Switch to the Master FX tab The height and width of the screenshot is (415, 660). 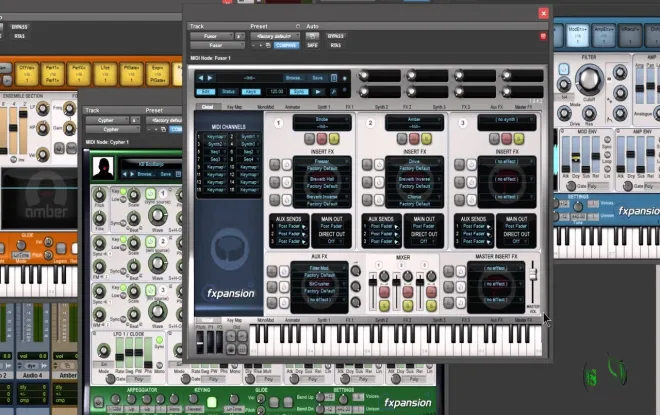click(523, 107)
